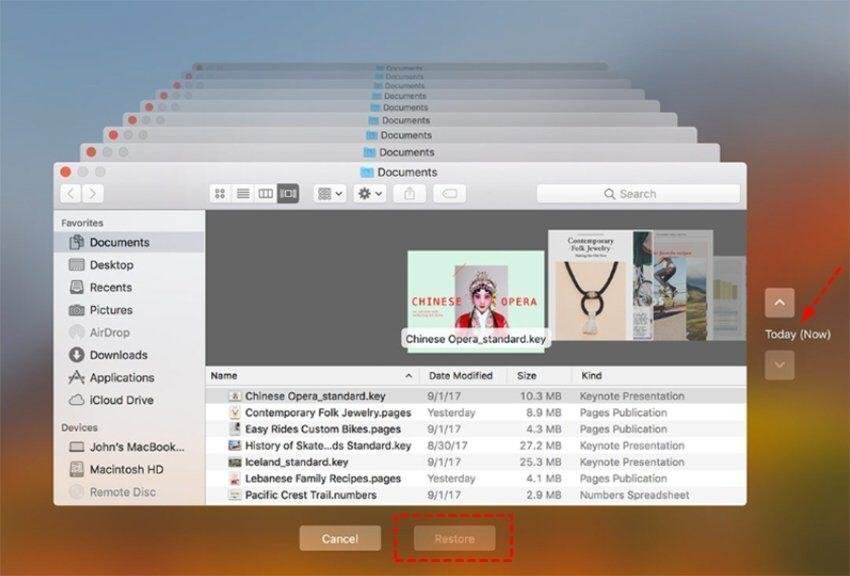Image resolution: width=850 pixels, height=576 pixels.
Task: Click the Pacific Crest Trail.numbers file icon
Action: (235, 495)
